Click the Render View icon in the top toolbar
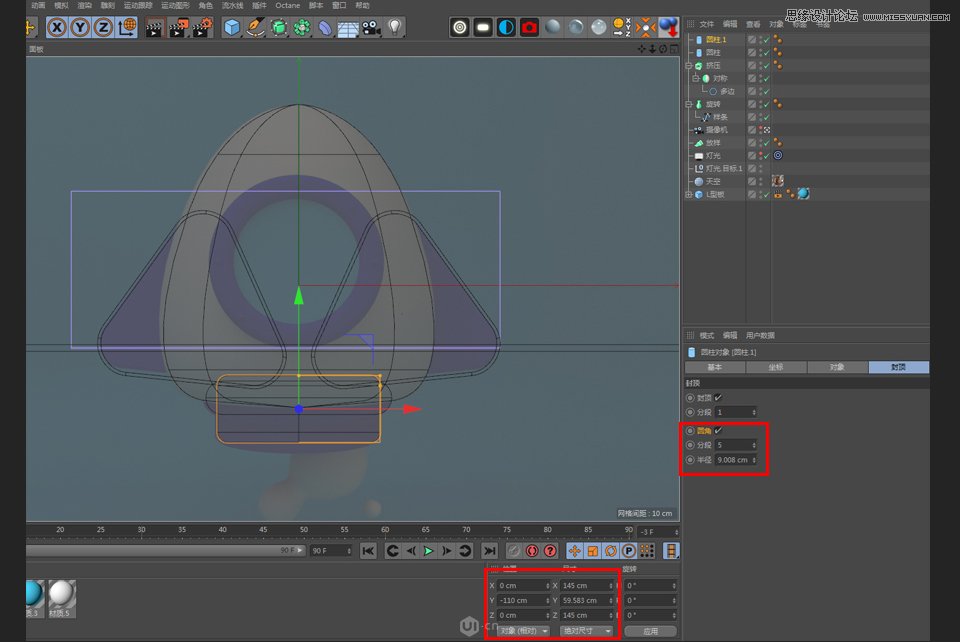This screenshot has width=960, height=642. point(154,27)
